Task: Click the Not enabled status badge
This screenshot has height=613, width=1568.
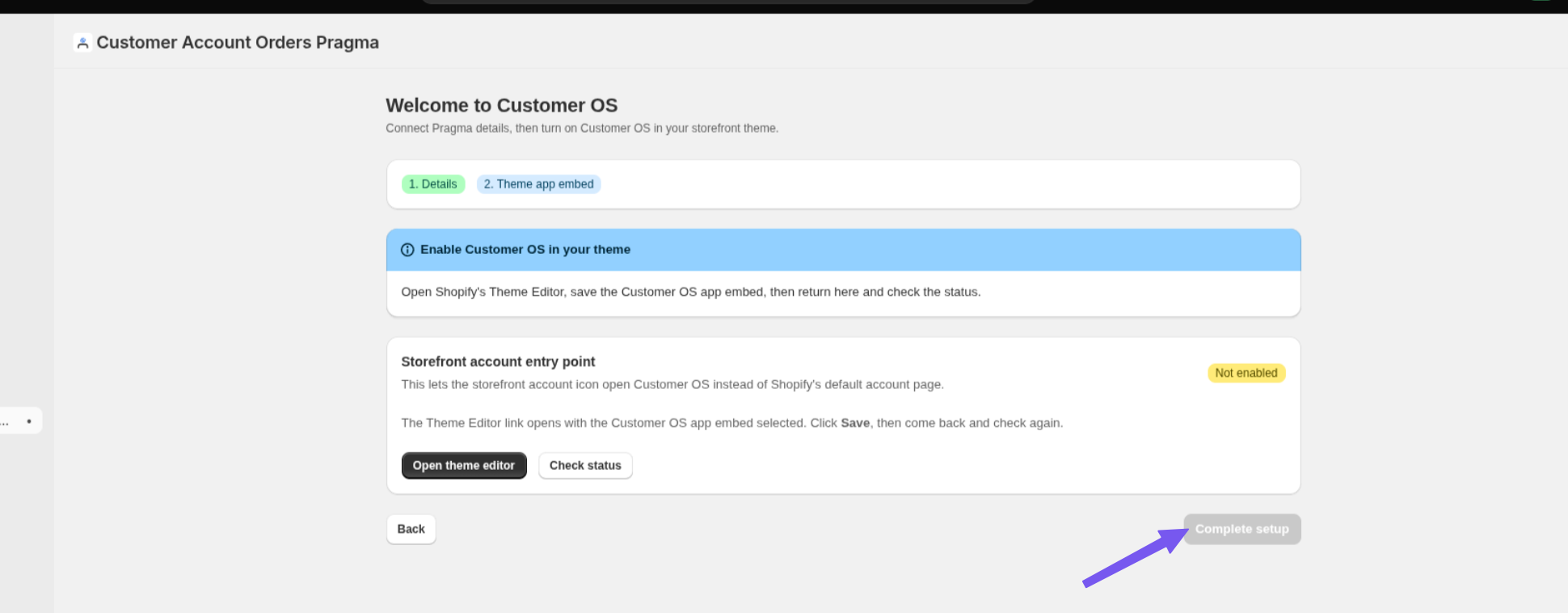Action: [1246, 373]
